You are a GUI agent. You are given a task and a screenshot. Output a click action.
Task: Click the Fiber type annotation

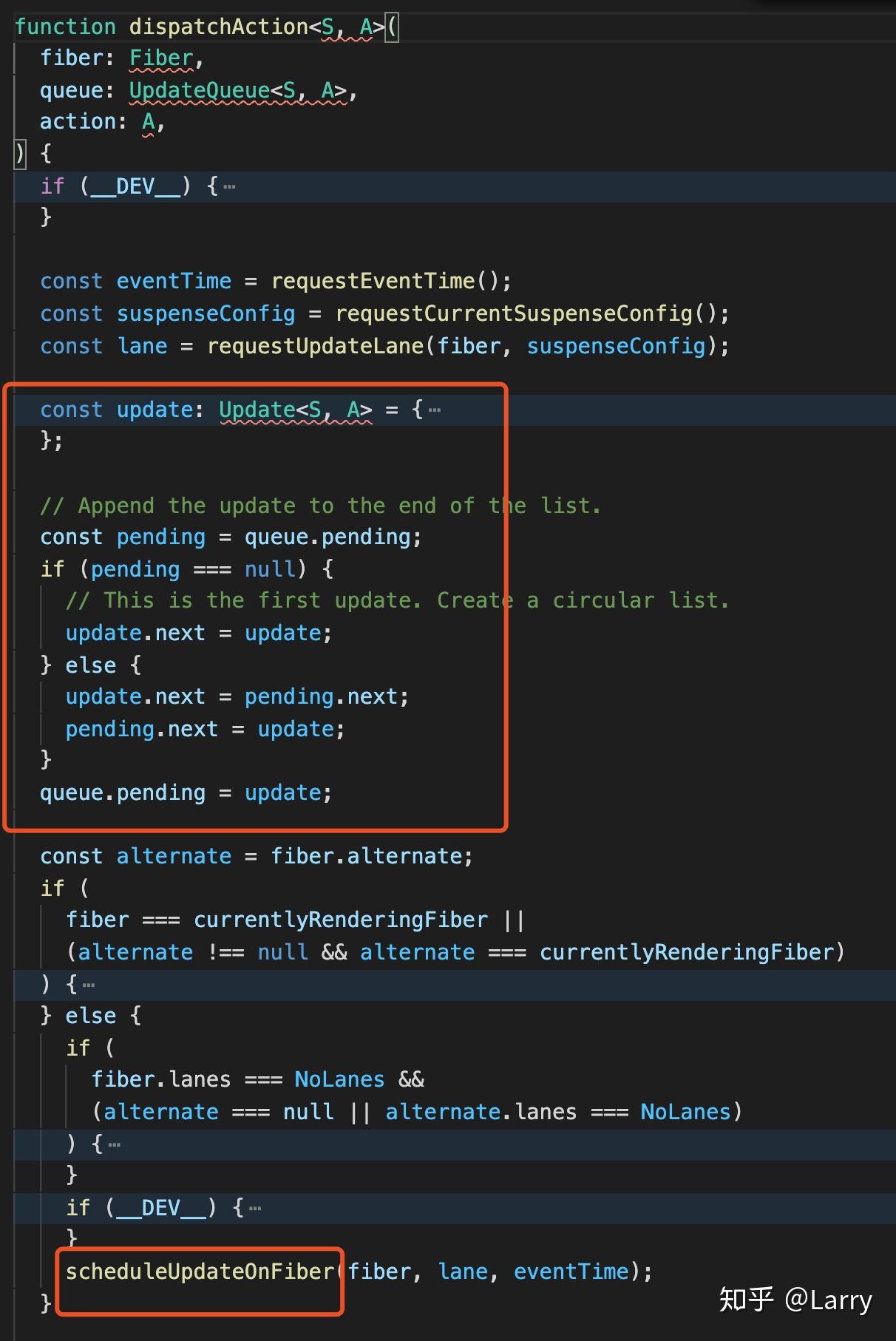[x=161, y=58]
